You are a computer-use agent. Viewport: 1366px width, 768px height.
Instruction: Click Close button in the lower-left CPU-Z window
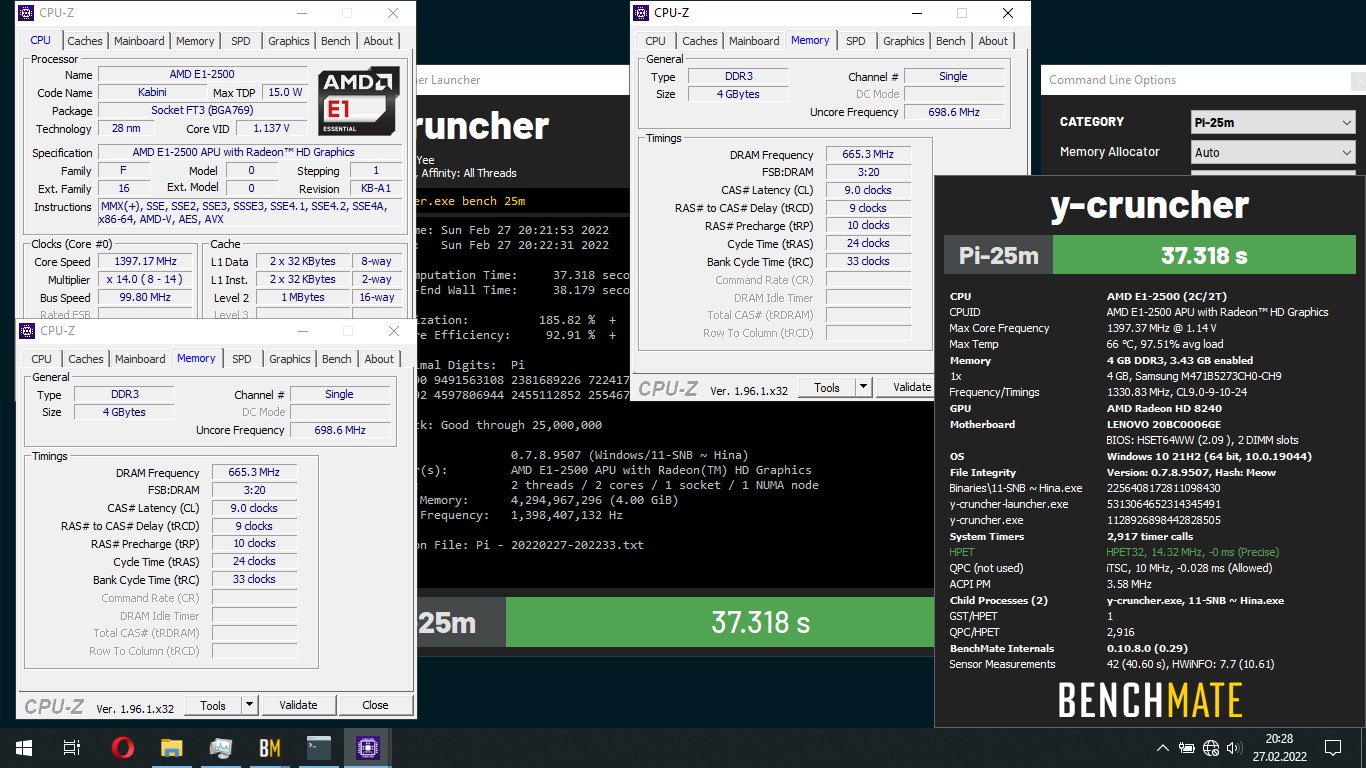(x=375, y=705)
